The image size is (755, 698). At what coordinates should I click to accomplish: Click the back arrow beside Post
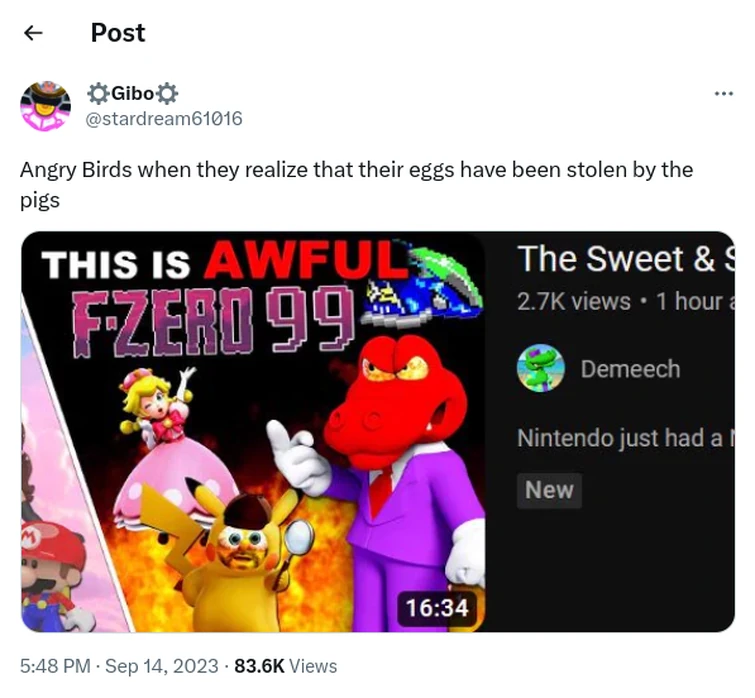click(33, 33)
